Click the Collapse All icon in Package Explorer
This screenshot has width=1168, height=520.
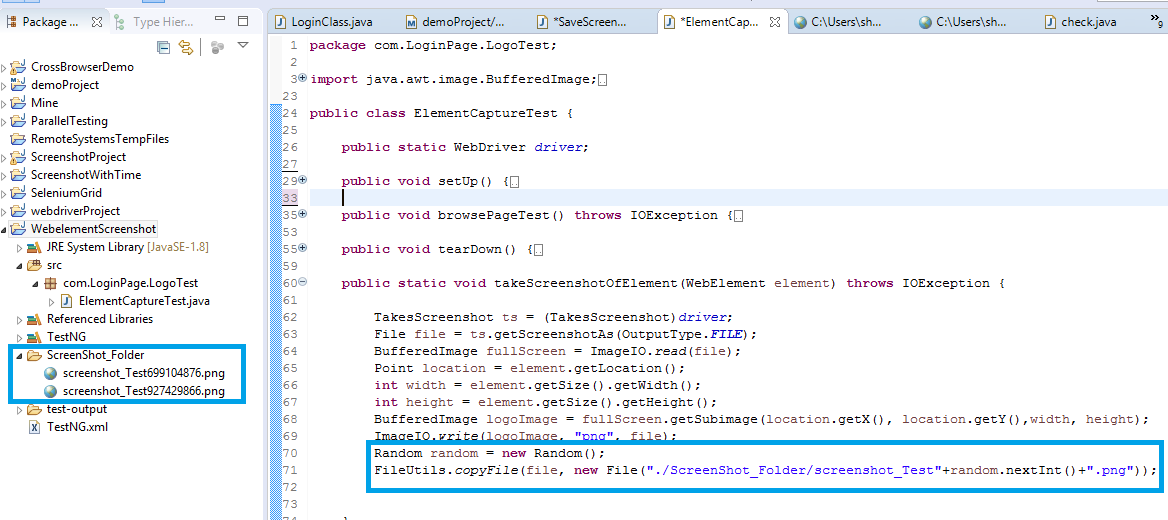click(164, 48)
